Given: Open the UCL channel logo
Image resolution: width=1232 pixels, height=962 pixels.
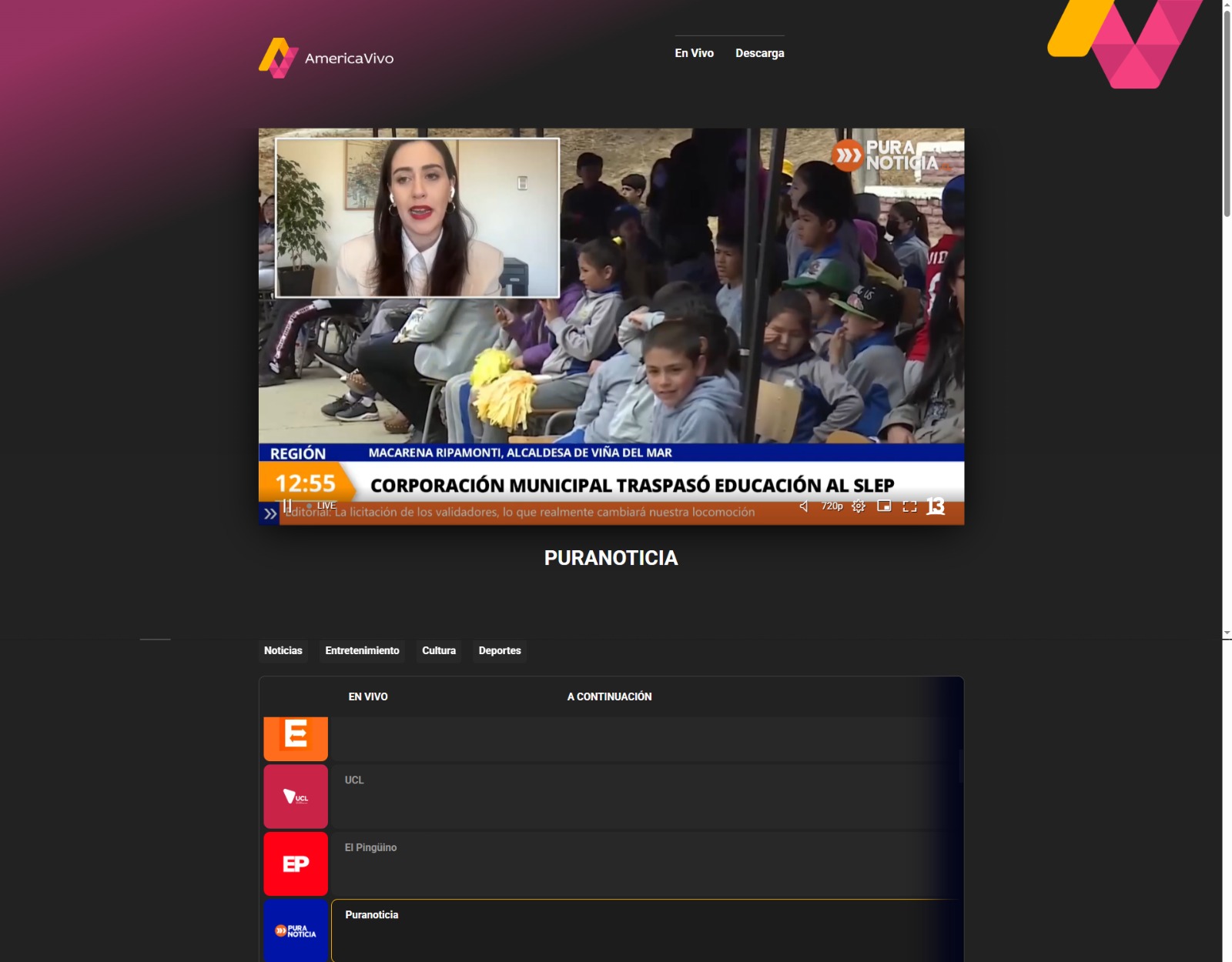Looking at the screenshot, I should click(296, 797).
